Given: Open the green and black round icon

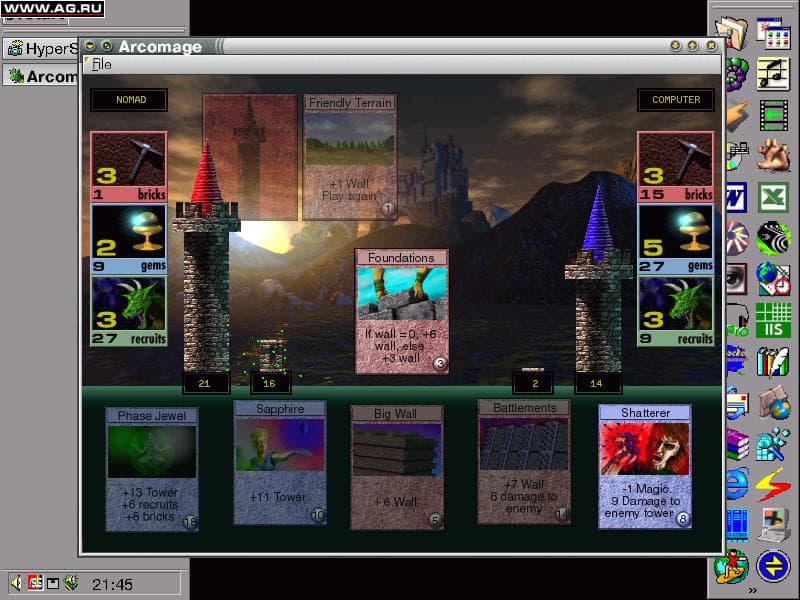Looking at the screenshot, I should point(773,238).
